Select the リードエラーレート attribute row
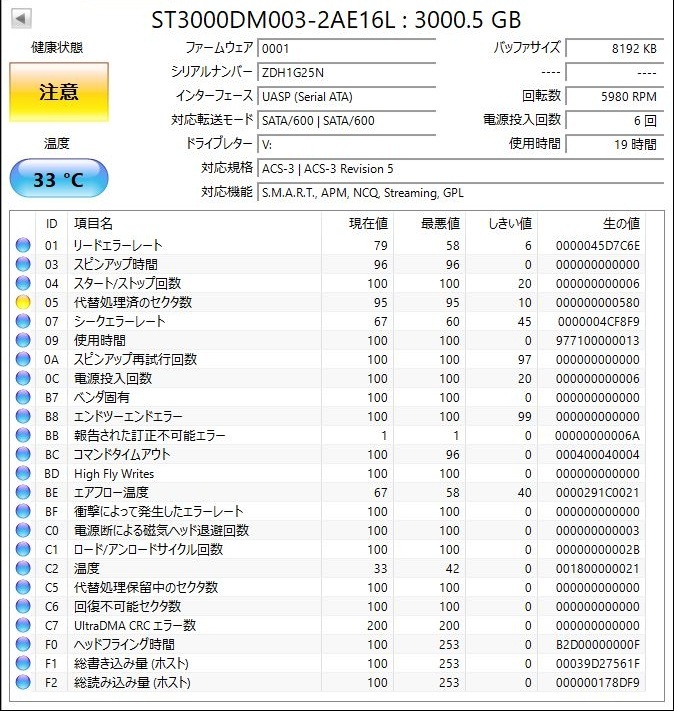This screenshot has width=674, height=711. [327, 245]
